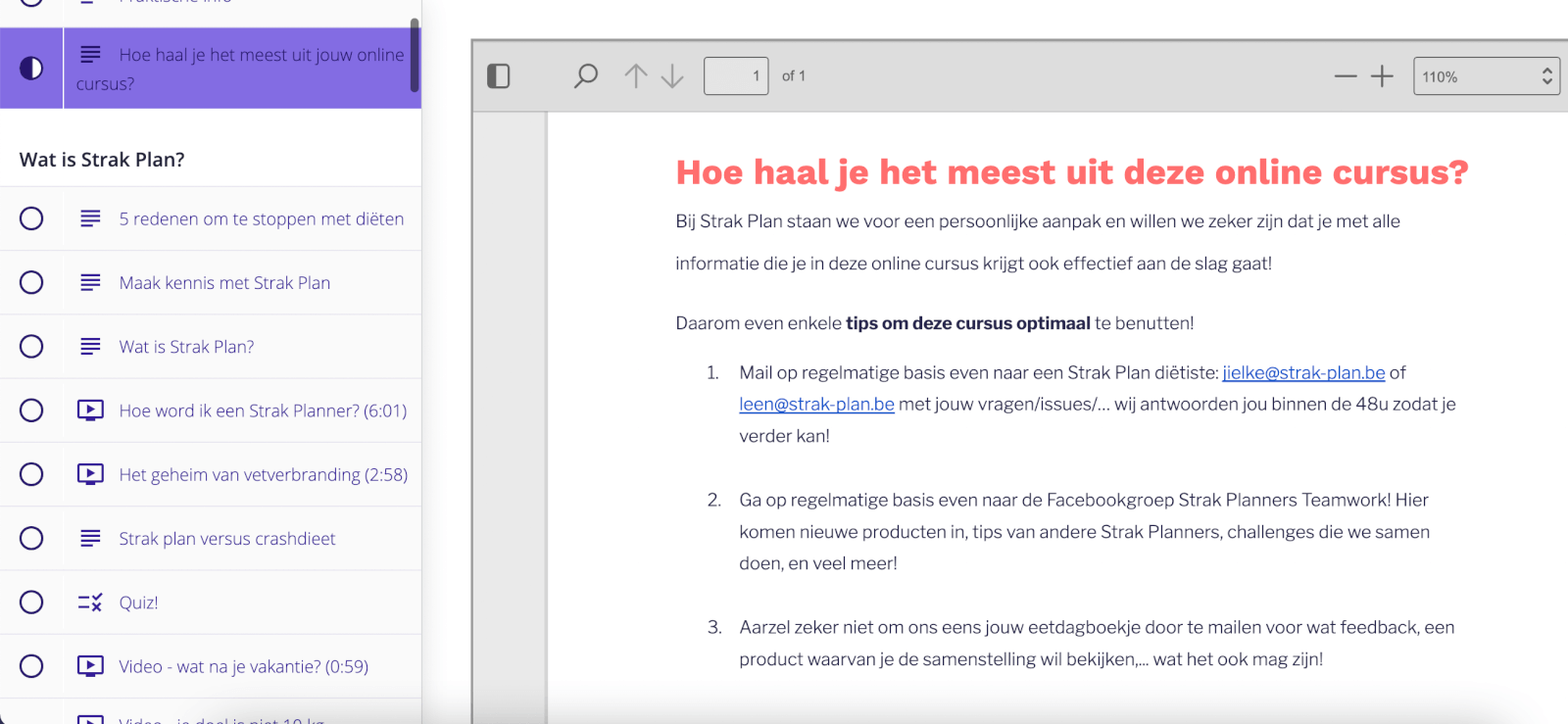Image resolution: width=1568 pixels, height=724 pixels.
Task: Open 'Hoe word ik een Strak Planner? (6:01)' video
Action: click(x=263, y=410)
